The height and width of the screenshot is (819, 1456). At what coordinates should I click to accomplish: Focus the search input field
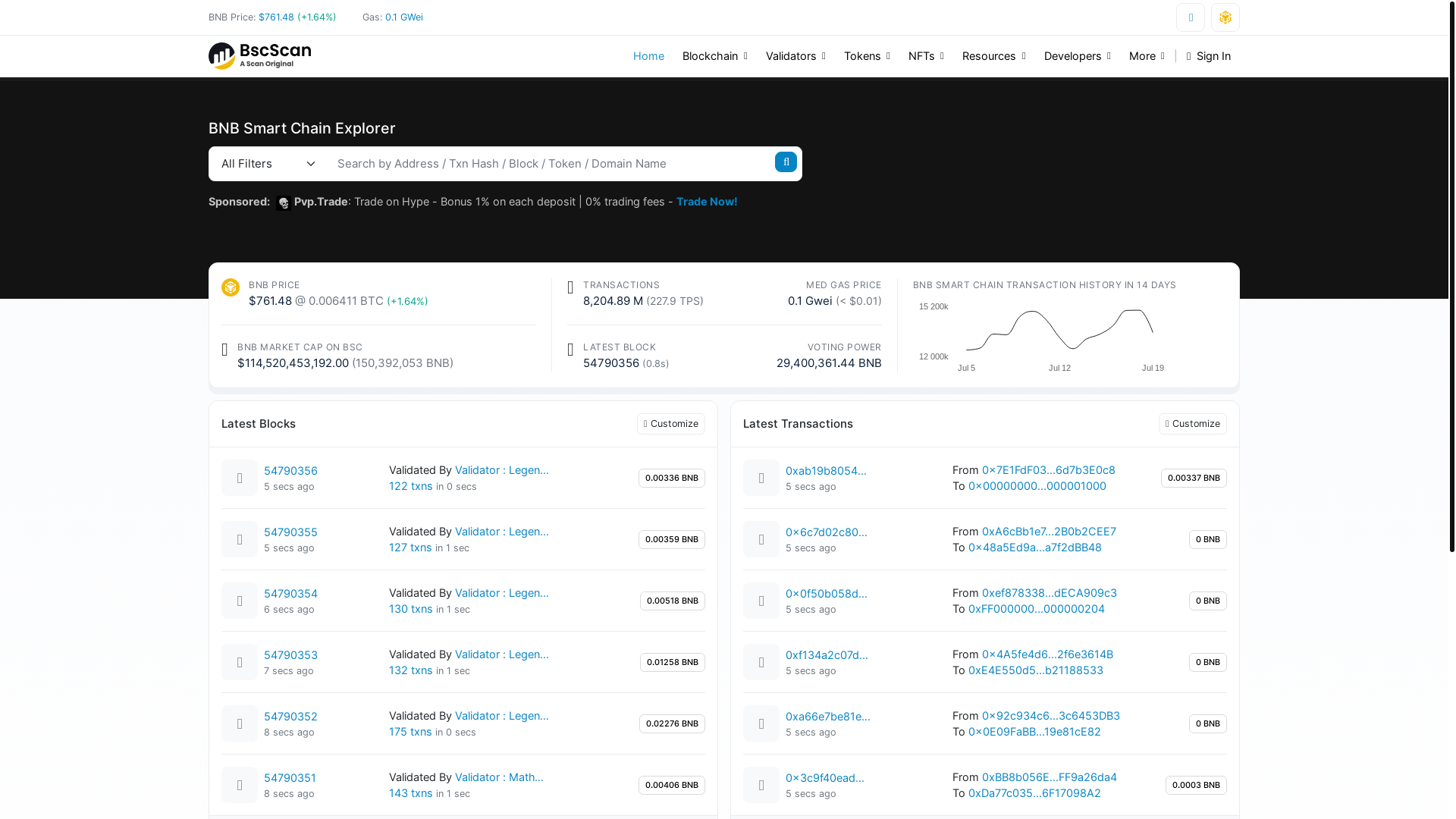point(552,164)
